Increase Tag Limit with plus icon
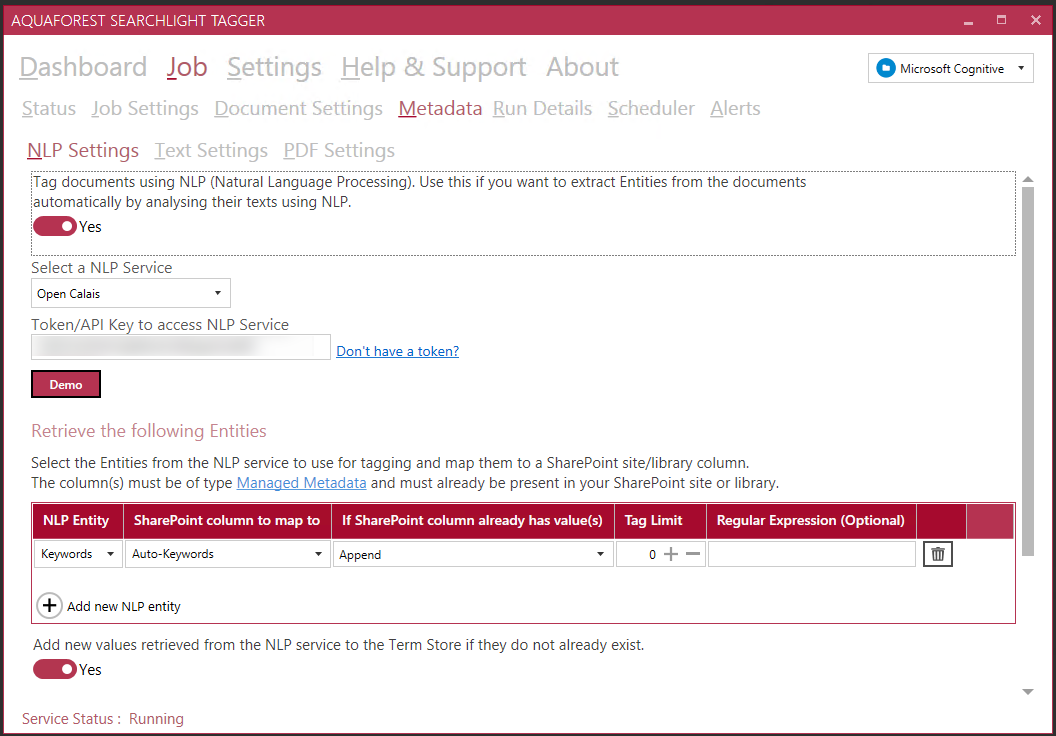Image resolution: width=1056 pixels, height=736 pixels. click(671, 554)
